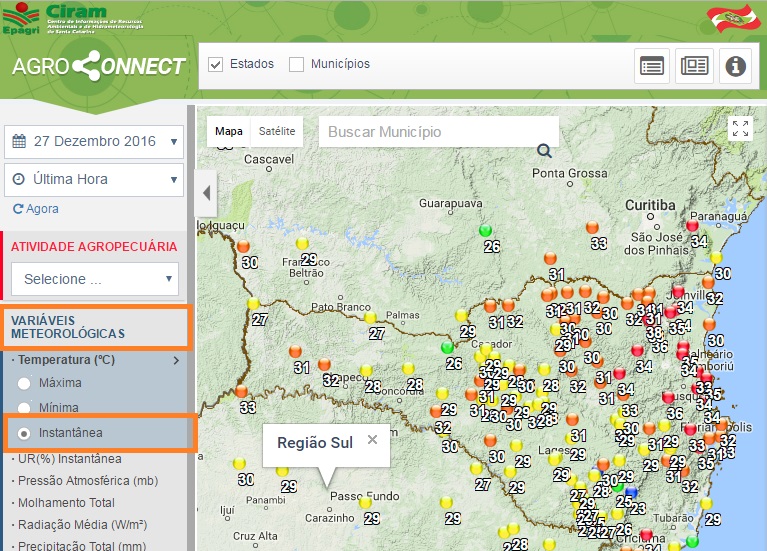The image size is (767, 551).
Task: Click the Agora link
Action: (x=42, y=209)
